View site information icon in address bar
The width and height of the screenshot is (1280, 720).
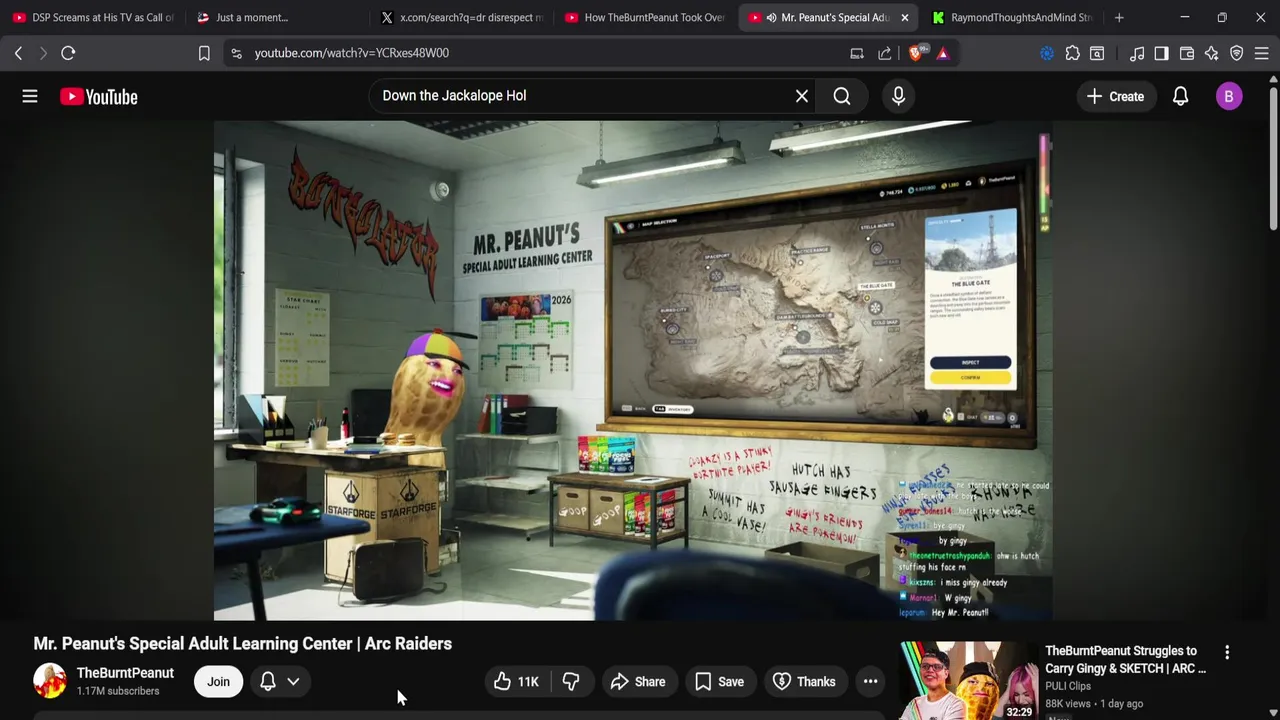[236, 53]
